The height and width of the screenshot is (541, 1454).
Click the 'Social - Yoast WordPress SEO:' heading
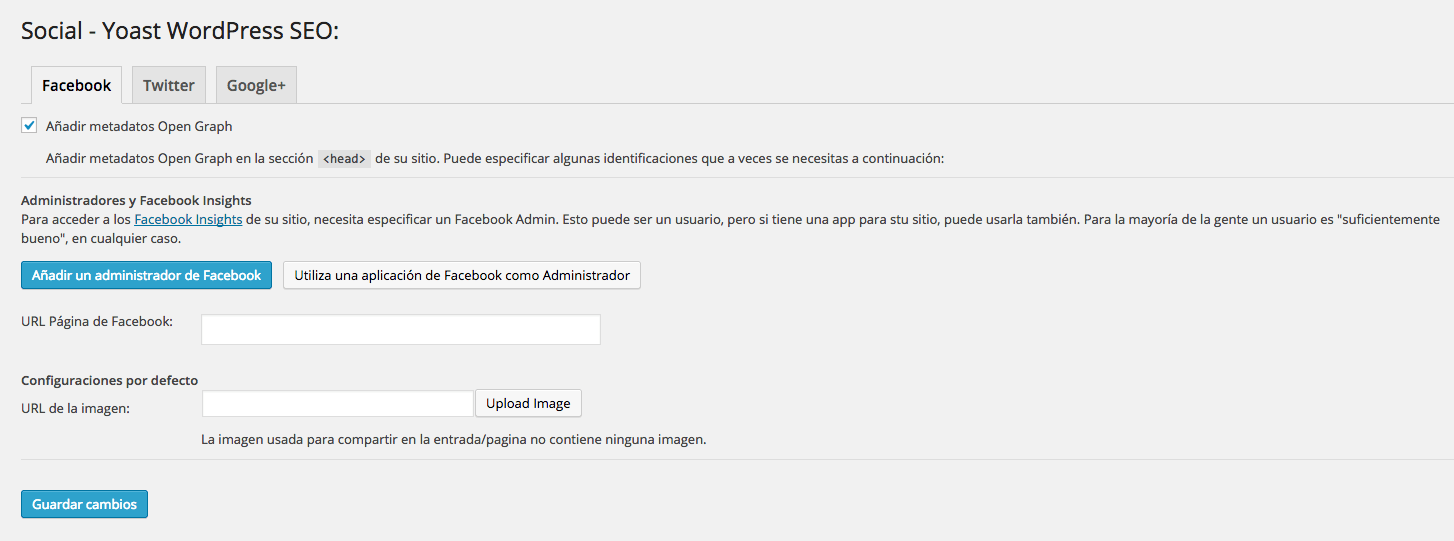click(x=180, y=31)
